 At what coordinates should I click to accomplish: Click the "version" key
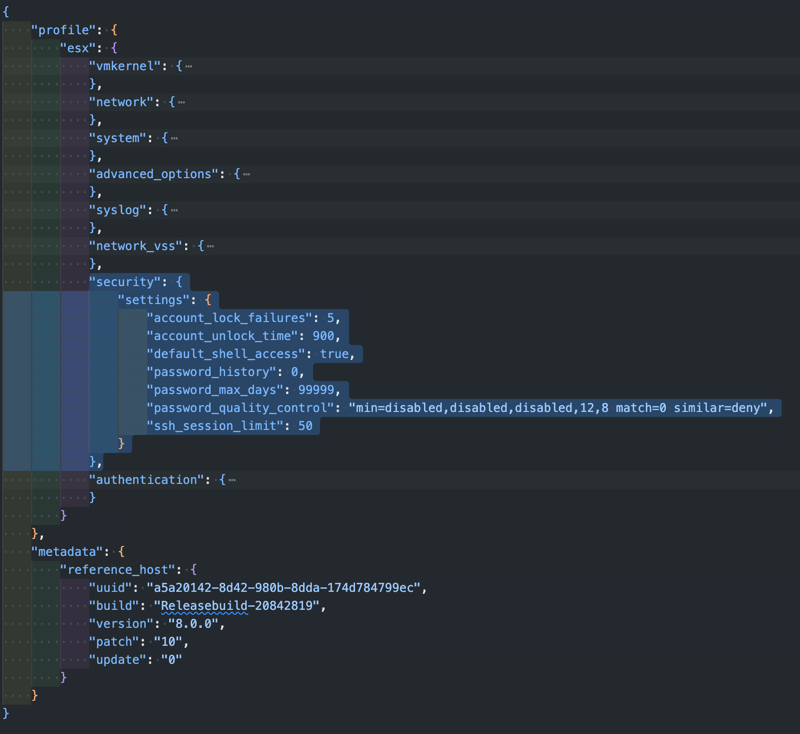[x=121, y=624]
